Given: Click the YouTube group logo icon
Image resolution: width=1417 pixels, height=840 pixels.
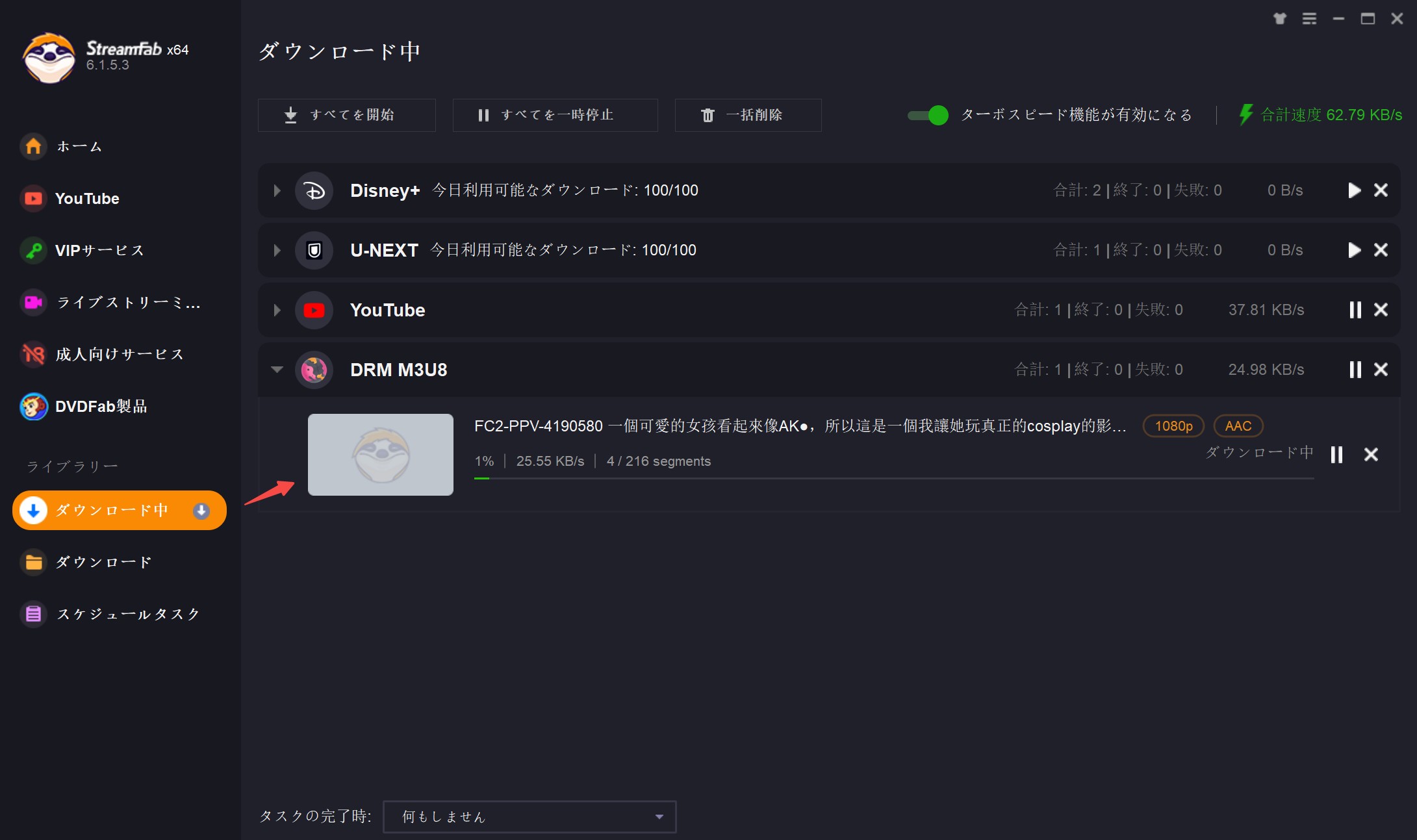Looking at the screenshot, I should point(314,310).
